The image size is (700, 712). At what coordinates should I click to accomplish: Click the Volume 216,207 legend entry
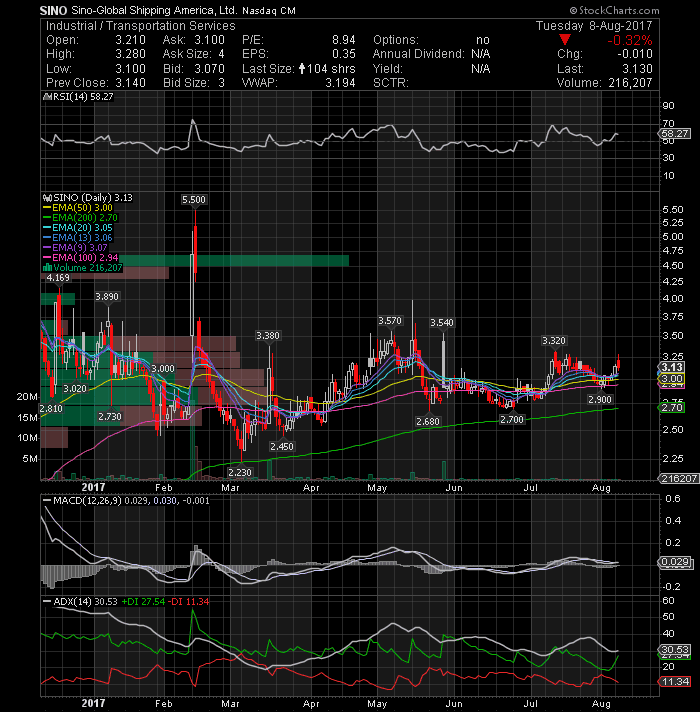pos(82,267)
